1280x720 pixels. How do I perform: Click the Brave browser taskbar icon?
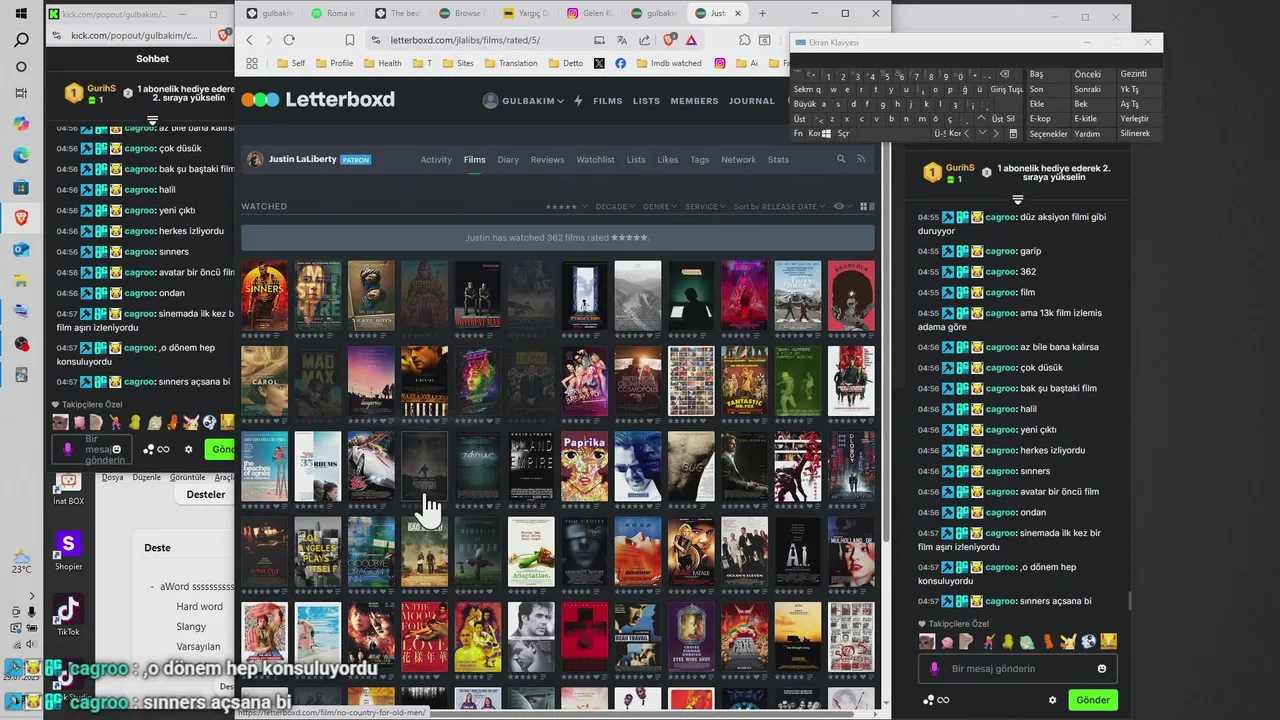pos(21,218)
